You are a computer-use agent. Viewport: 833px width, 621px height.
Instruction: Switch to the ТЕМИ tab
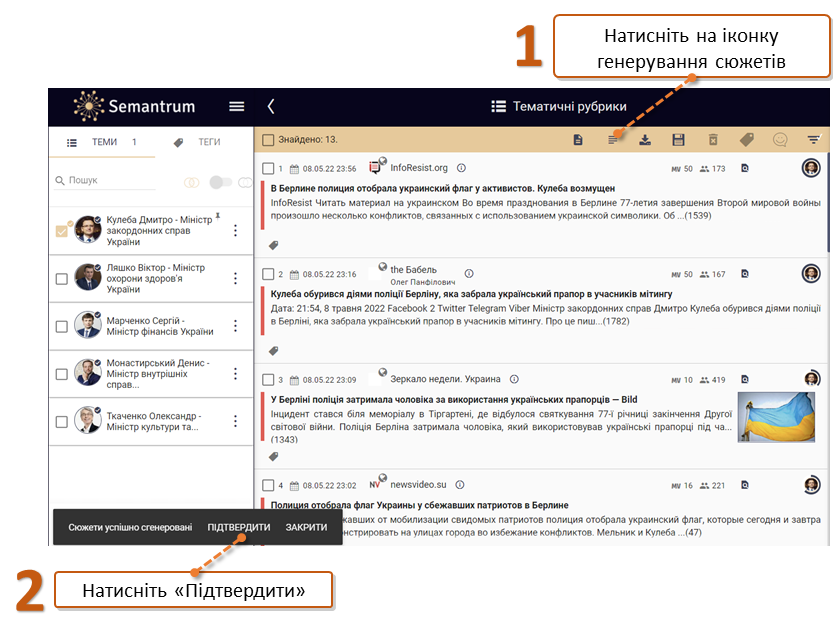pyautogui.click(x=101, y=142)
